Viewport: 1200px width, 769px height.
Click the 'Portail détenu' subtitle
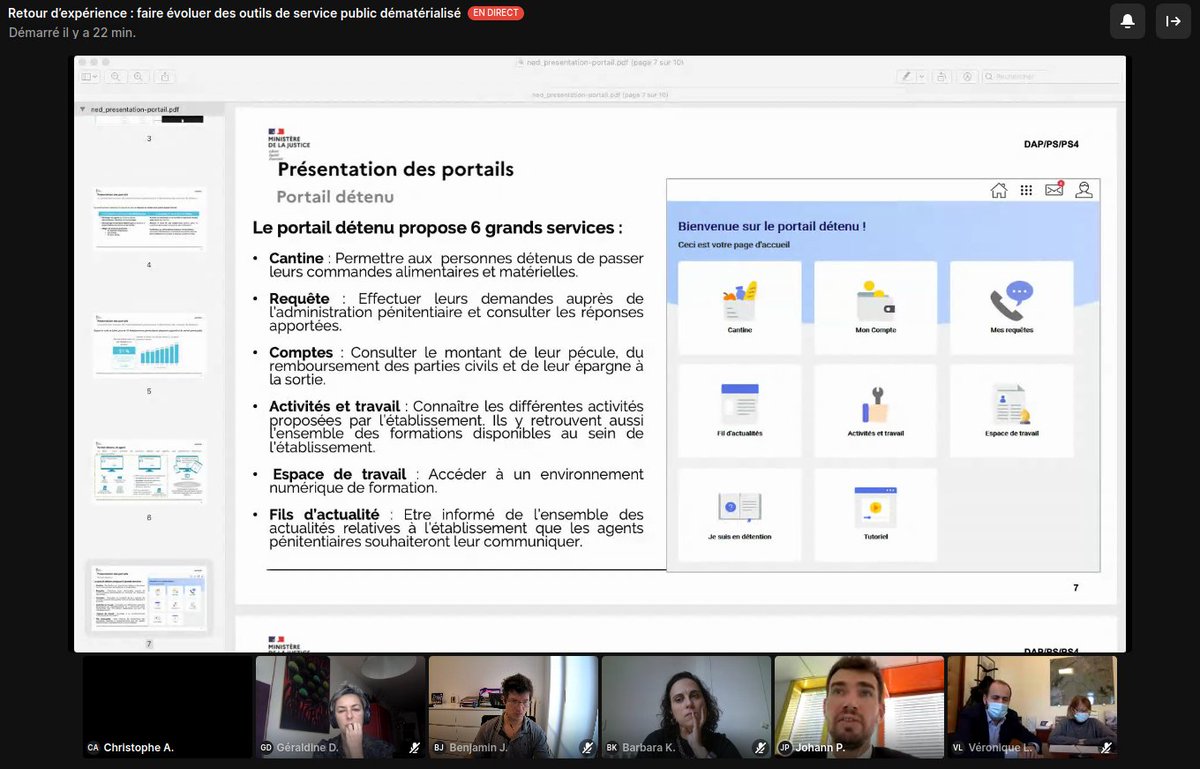335,197
